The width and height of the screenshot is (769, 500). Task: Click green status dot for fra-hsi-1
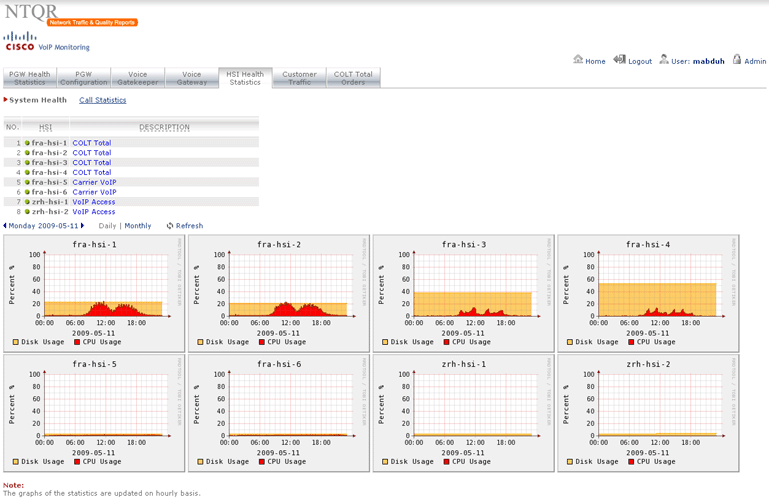click(27, 143)
